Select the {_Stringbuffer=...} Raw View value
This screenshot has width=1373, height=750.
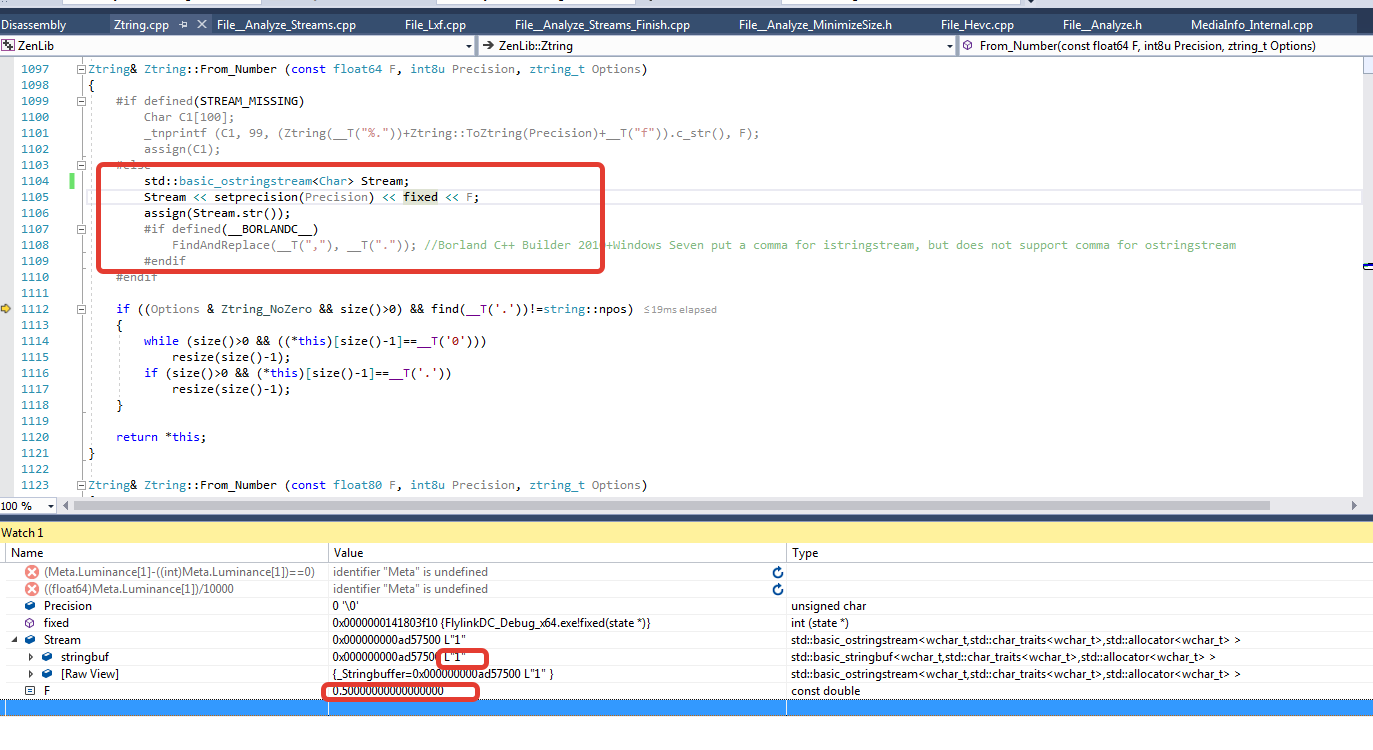pos(443,674)
